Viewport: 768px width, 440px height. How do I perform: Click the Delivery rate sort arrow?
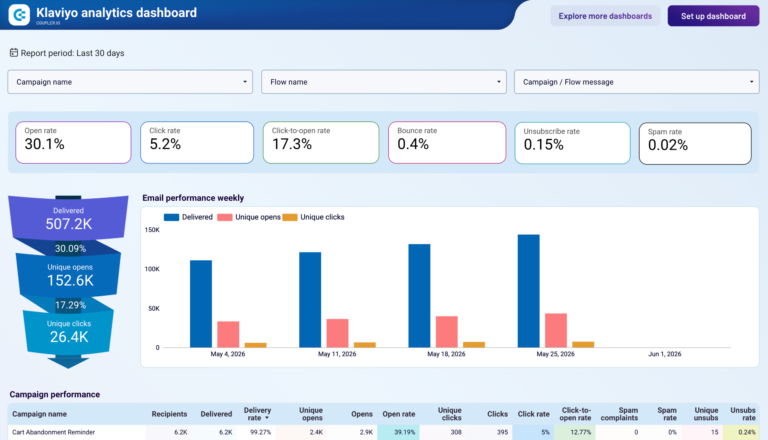(x=267, y=418)
